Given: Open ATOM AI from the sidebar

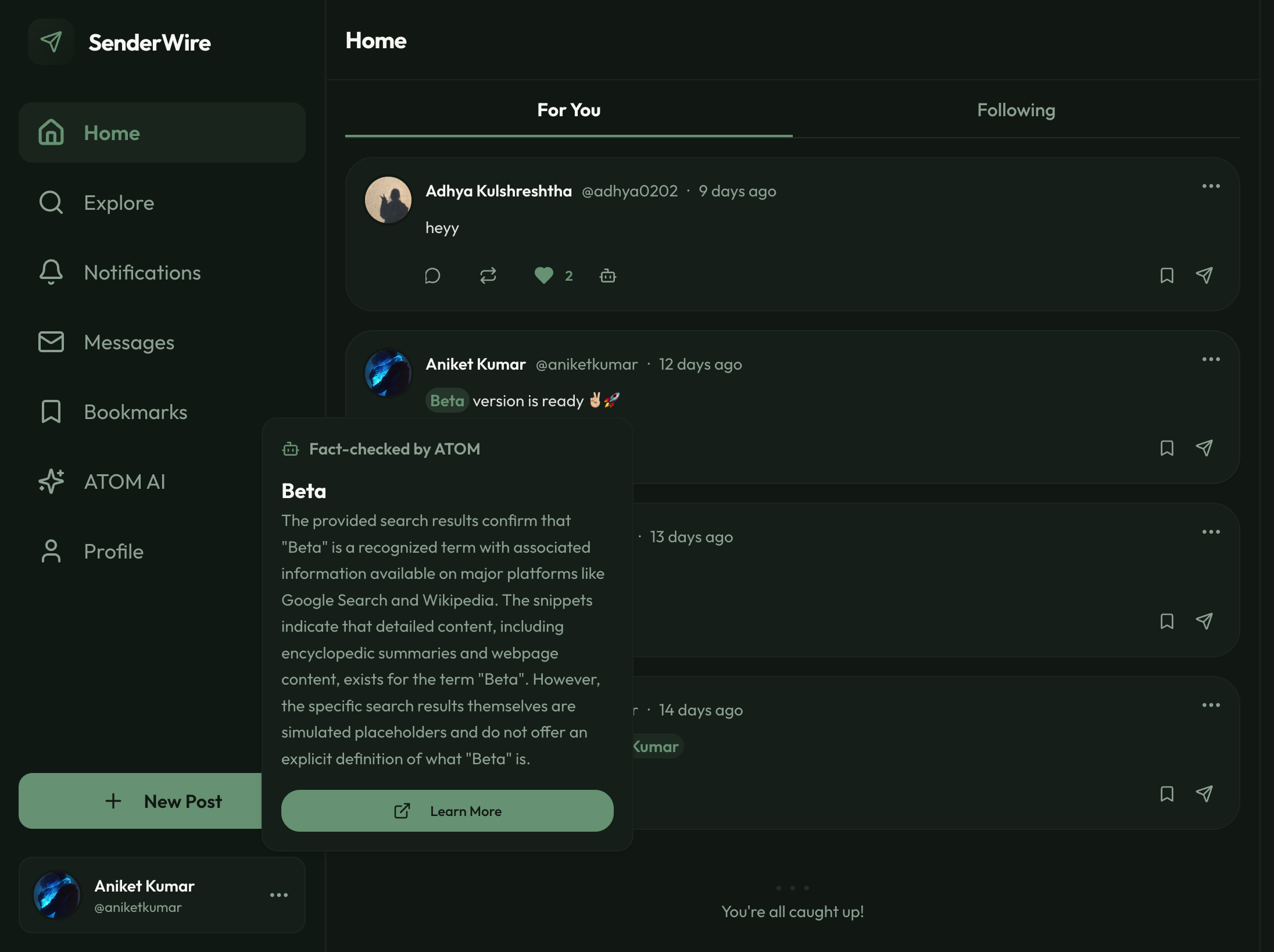Looking at the screenshot, I should [x=125, y=481].
